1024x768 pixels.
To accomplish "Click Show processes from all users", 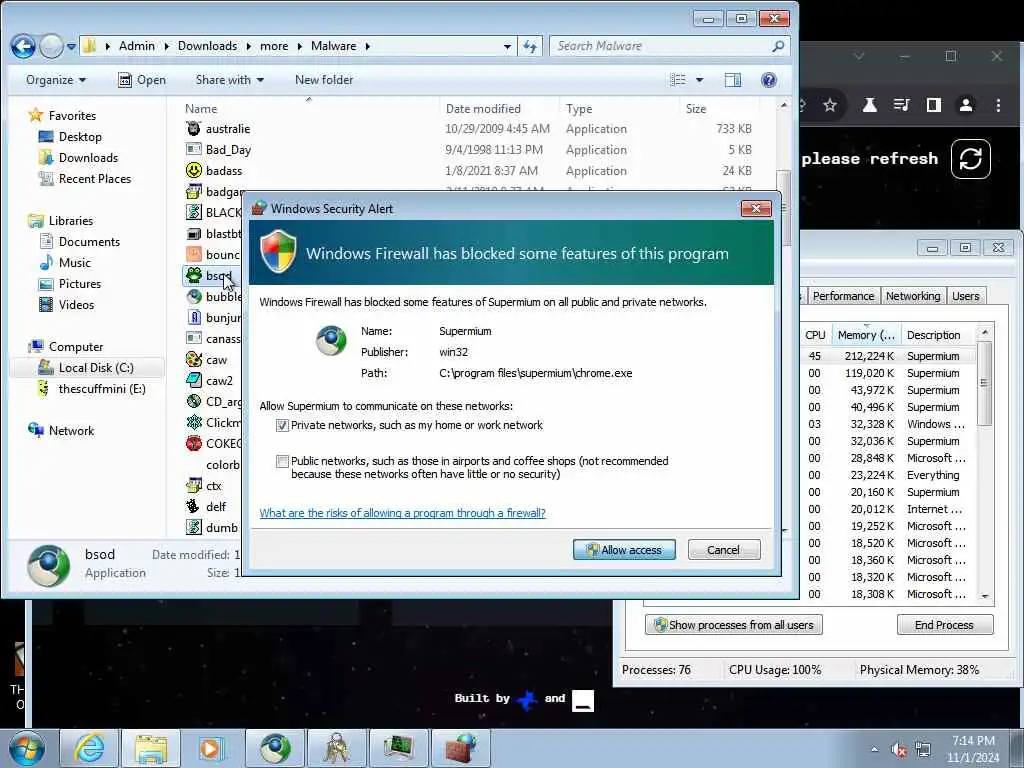I will (733, 625).
